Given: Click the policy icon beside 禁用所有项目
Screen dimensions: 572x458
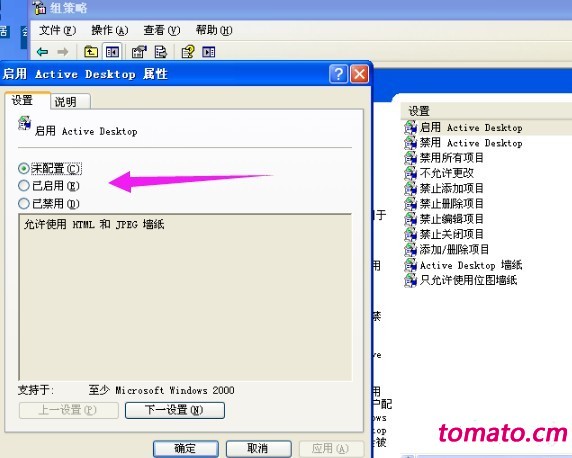Looking at the screenshot, I should tap(410, 158).
